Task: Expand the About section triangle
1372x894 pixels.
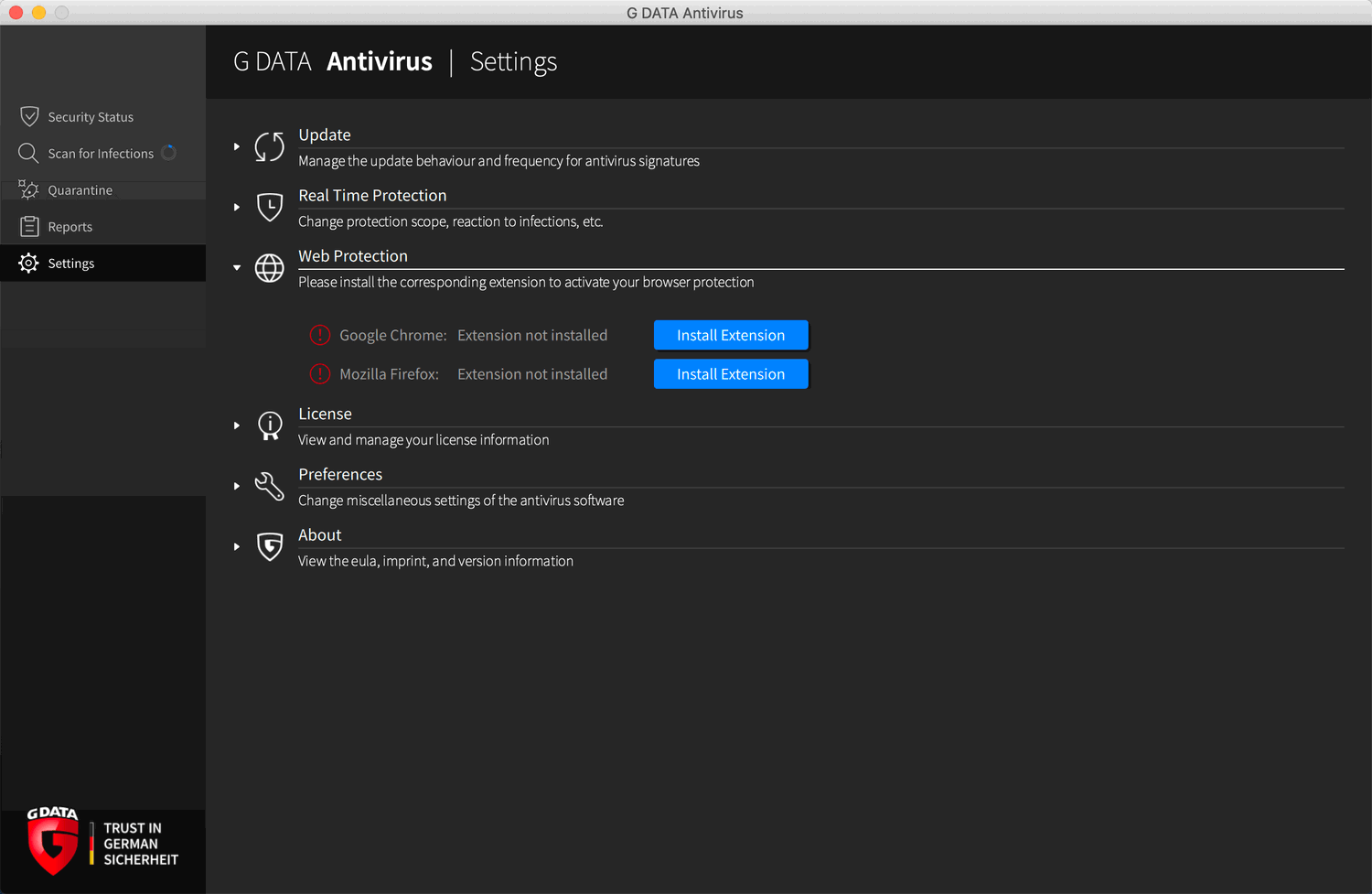Action: 237,546
